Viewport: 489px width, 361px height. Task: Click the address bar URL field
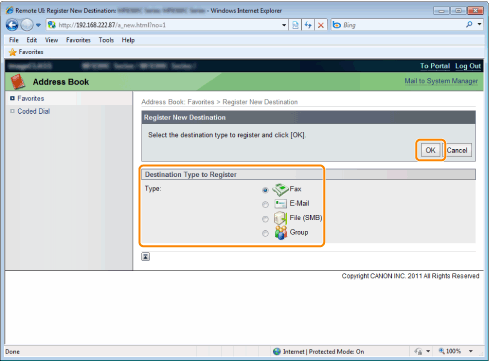pyautogui.click(x=167, y=25)
